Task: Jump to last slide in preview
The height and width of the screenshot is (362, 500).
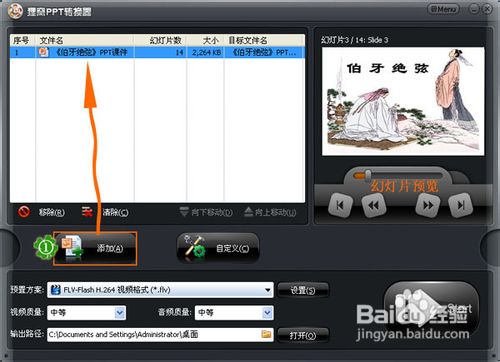Action: pyautogui.click(x=461, y=205)
